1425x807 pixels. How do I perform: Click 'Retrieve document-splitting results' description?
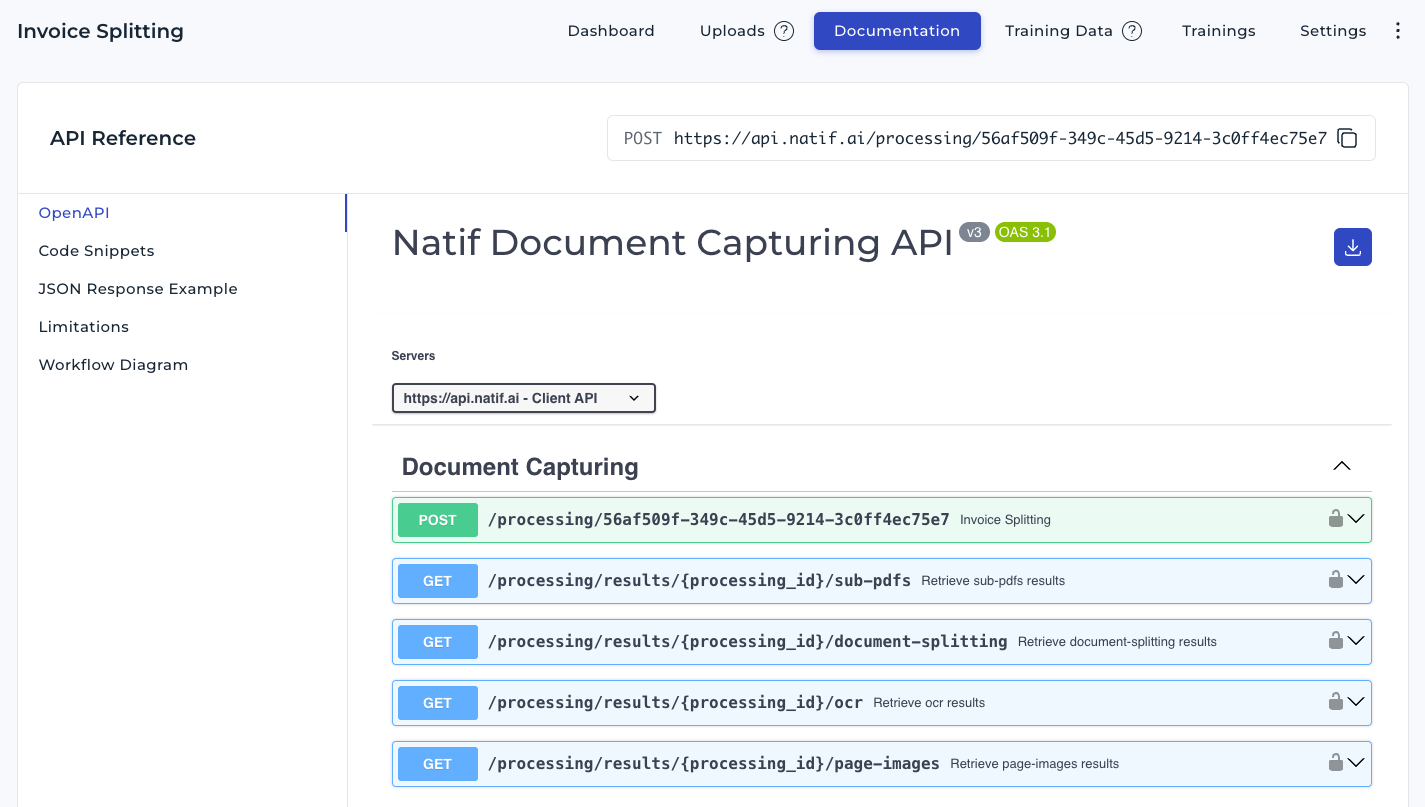tap(1117, 642)
